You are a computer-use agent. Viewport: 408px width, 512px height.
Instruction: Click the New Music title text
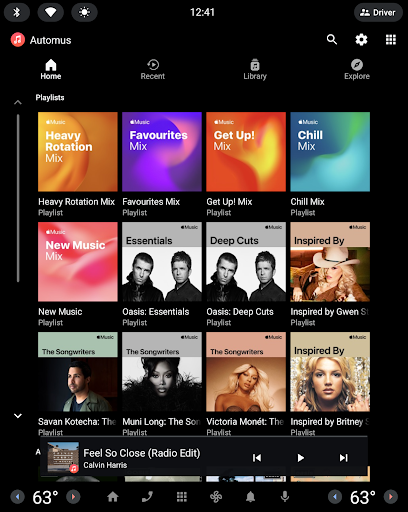tap(60, 312)
